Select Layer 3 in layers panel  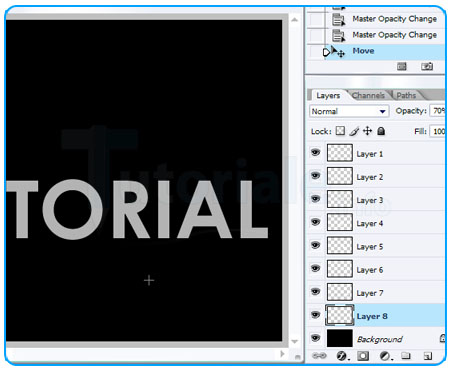(x=376, y=199)
